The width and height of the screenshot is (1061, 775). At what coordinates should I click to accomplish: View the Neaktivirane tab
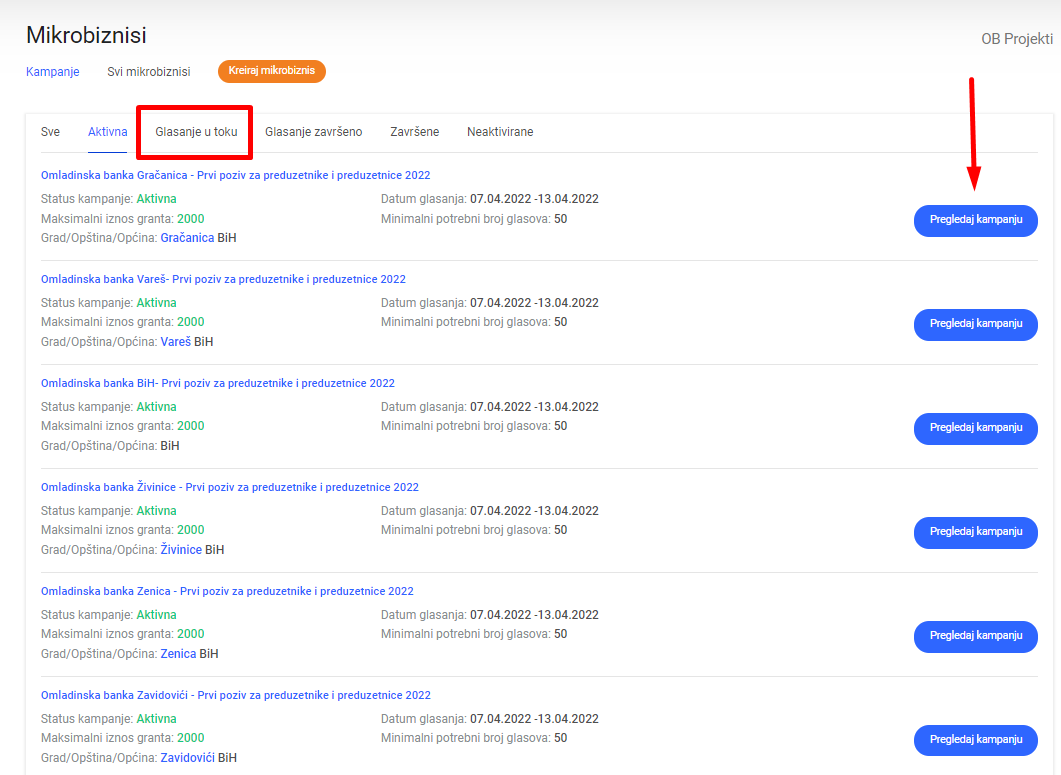[x=499, y=132]
